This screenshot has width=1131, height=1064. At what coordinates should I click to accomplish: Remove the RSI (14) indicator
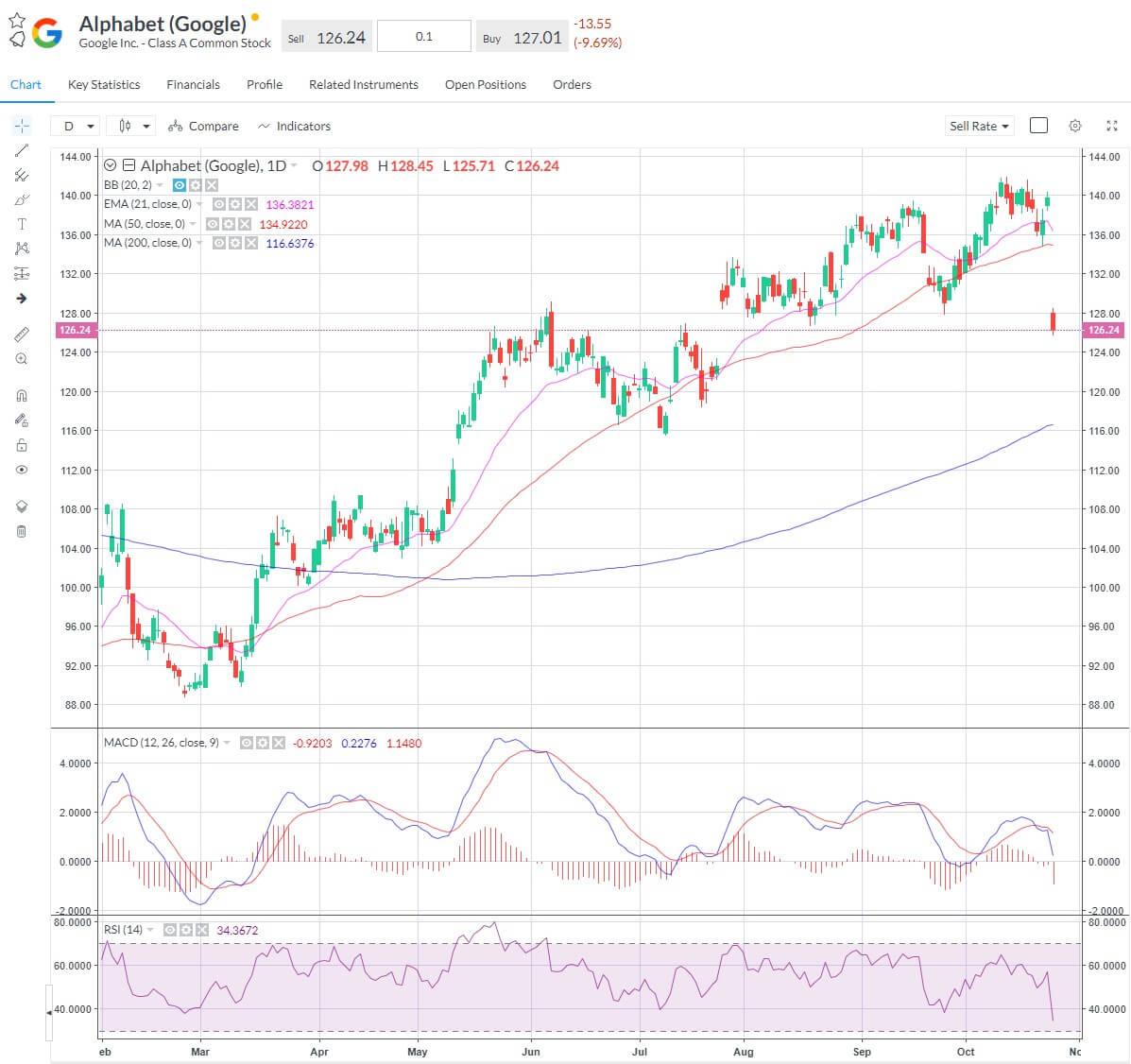pyautogui.click(x=202, y=931)
